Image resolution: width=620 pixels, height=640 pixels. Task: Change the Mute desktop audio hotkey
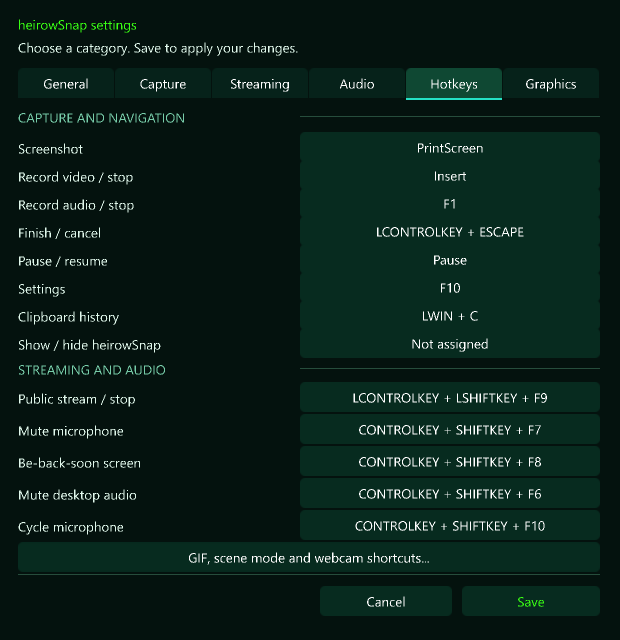(x=450, y=493)
